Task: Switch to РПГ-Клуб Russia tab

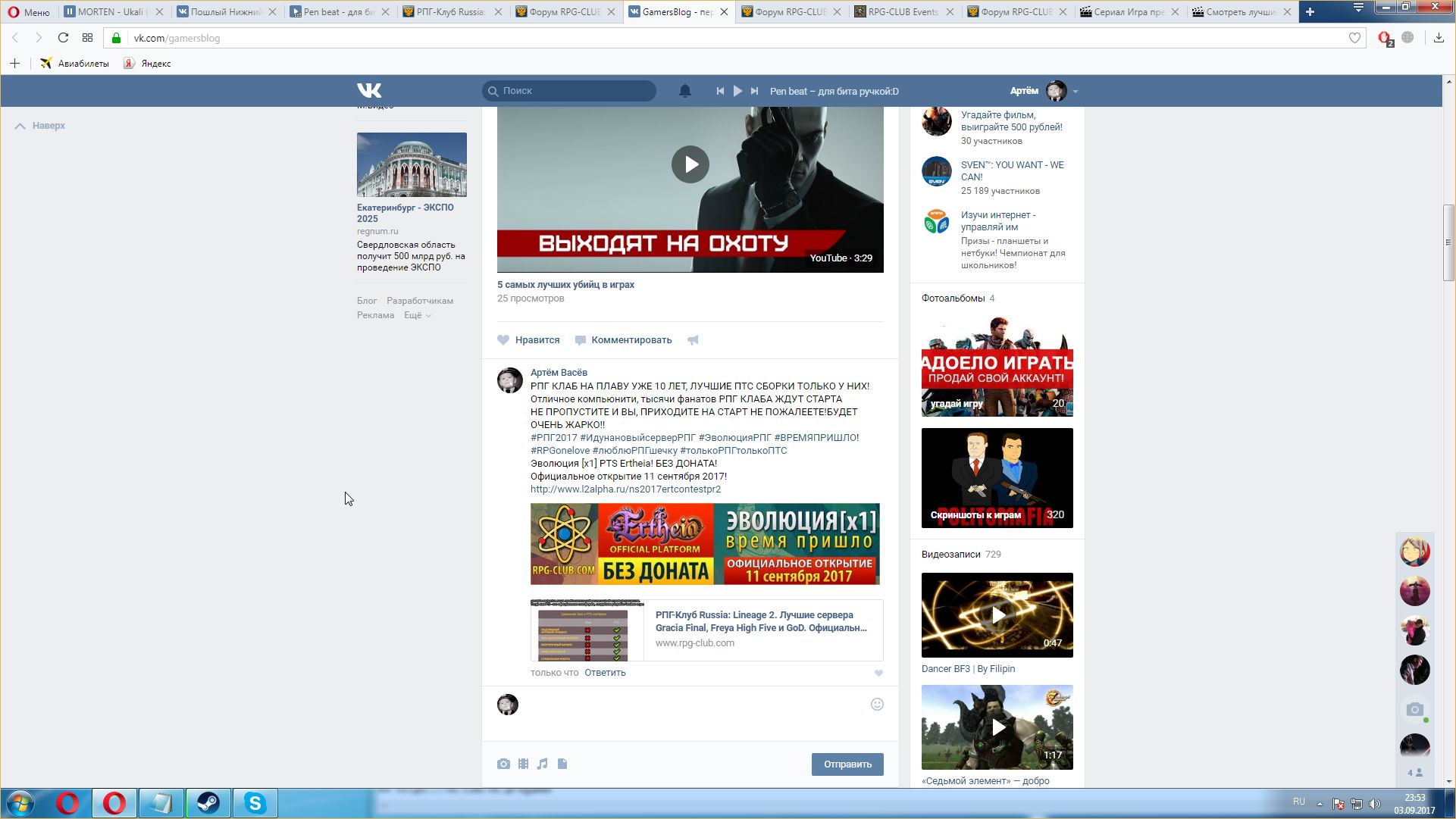Action: tap(452, 12)
